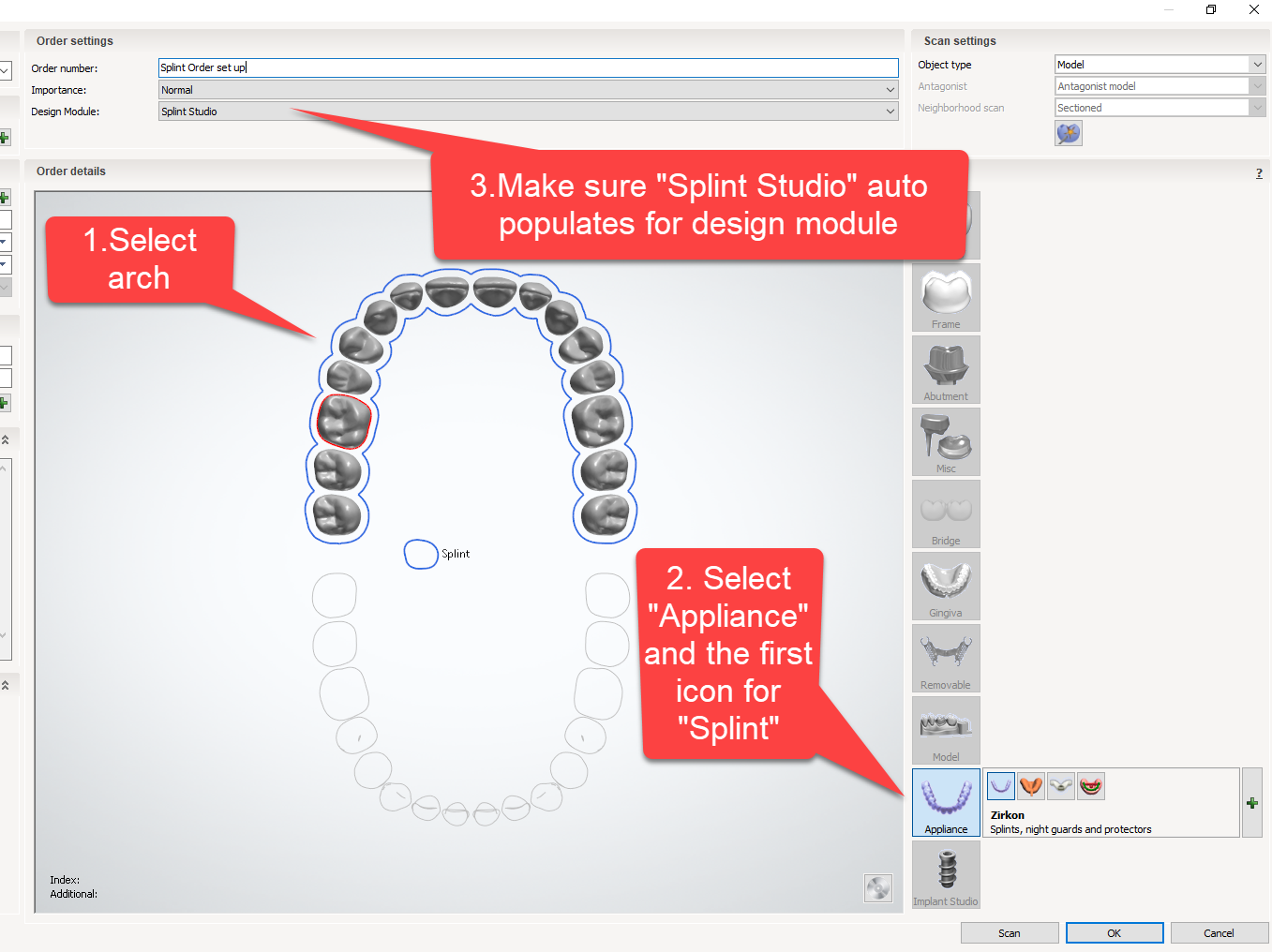This screenshot has width=1272, height=952.
Task: Toggle the Splint circle indicator on the arch
Action: 421,554
